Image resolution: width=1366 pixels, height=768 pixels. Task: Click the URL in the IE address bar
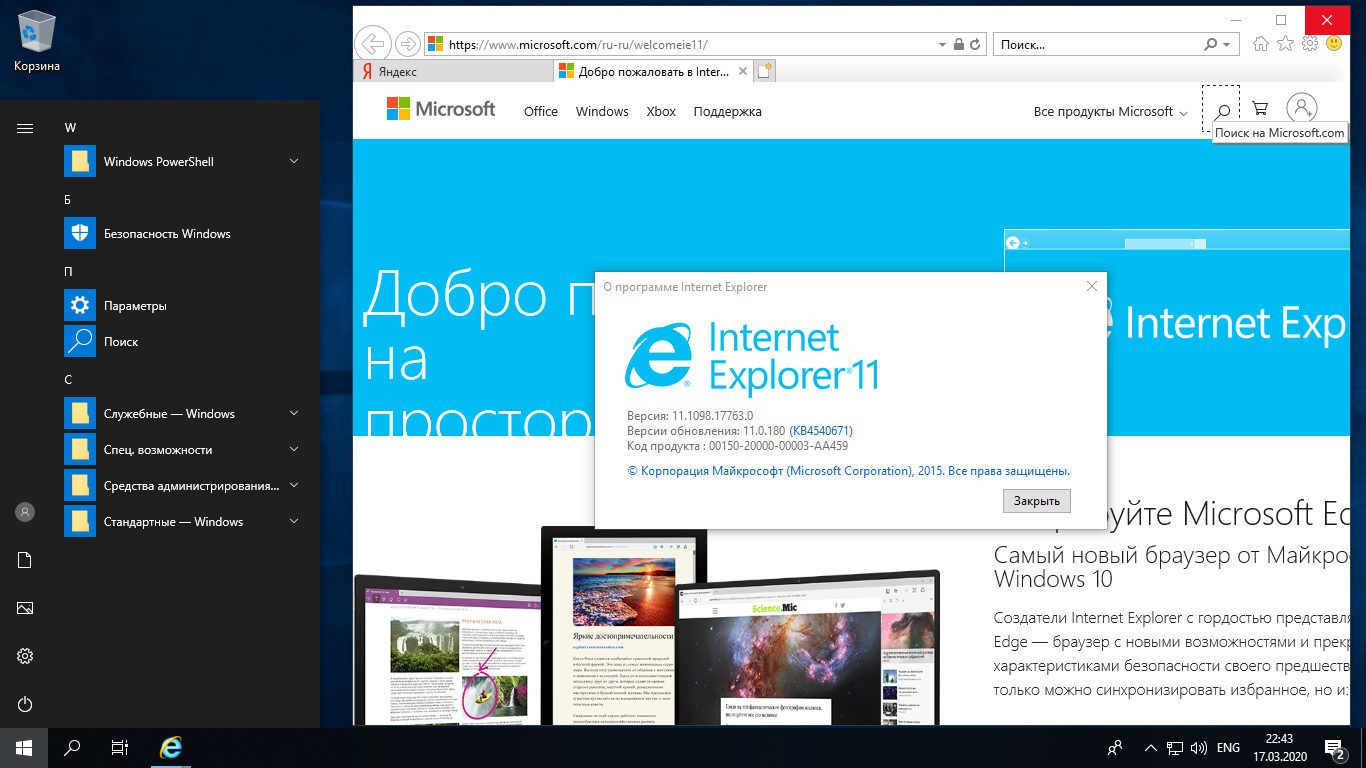(x=578, y=45)
